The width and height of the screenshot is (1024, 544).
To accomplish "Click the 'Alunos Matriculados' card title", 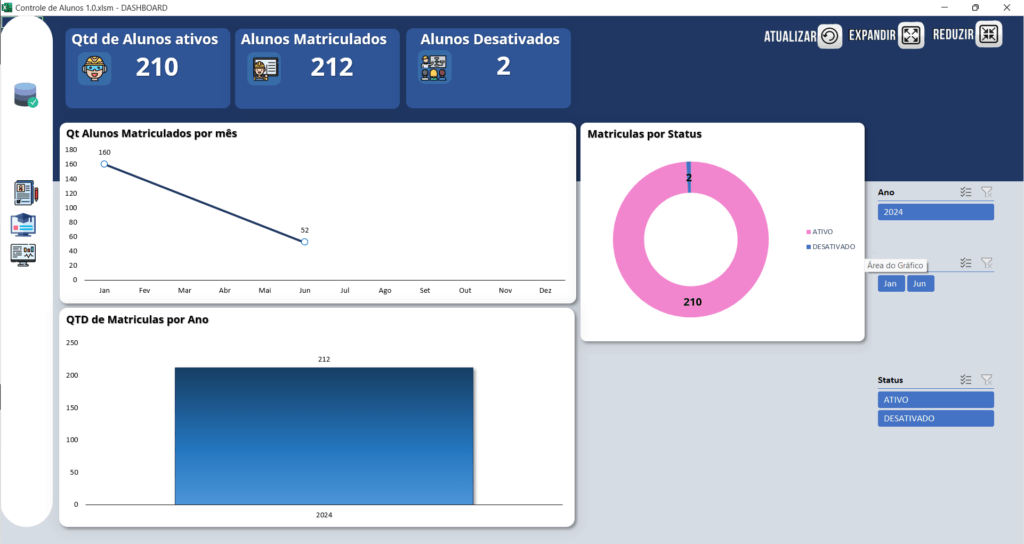I will point(313,39).
